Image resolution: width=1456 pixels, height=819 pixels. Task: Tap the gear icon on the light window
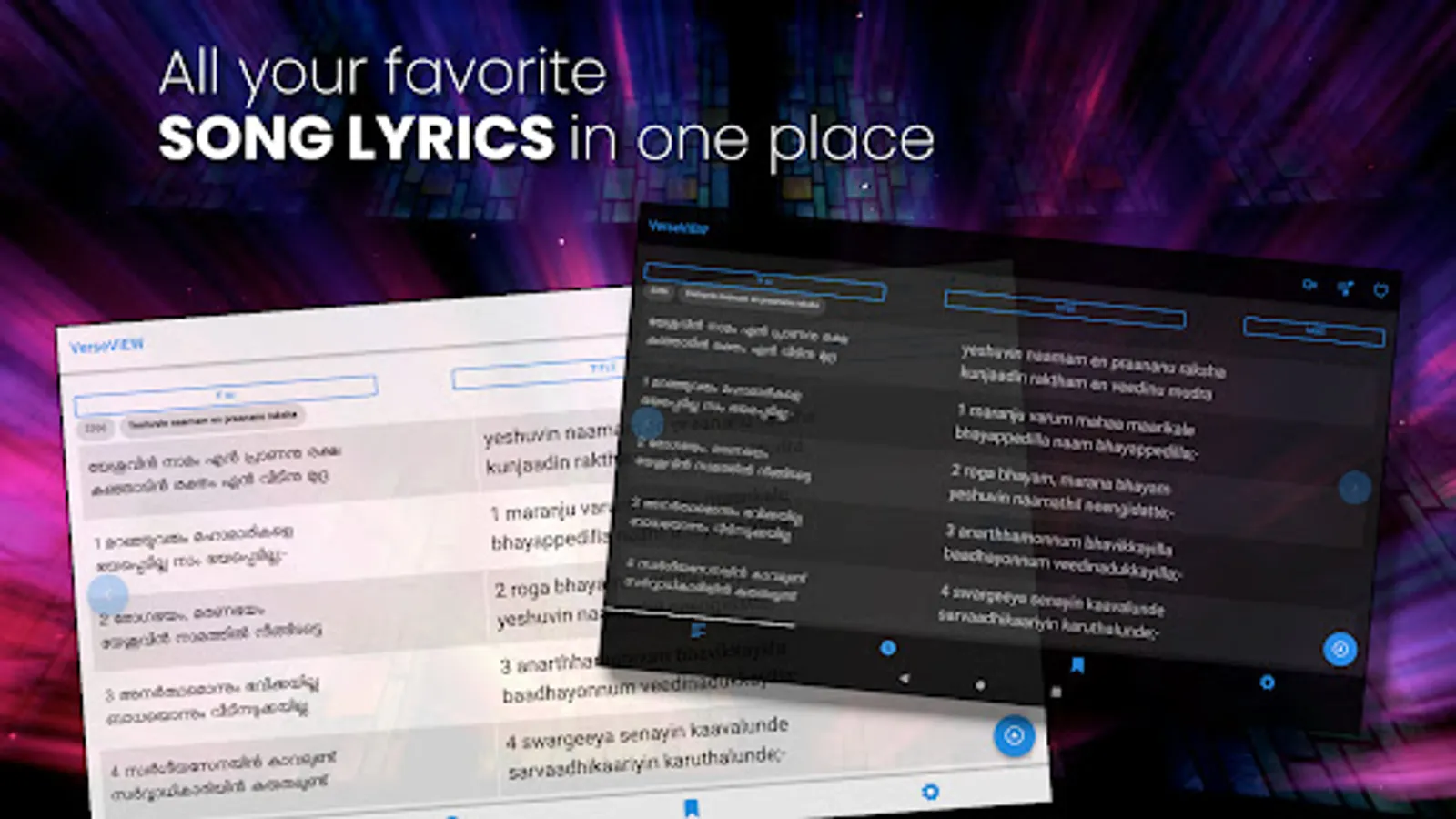[928, 794]
